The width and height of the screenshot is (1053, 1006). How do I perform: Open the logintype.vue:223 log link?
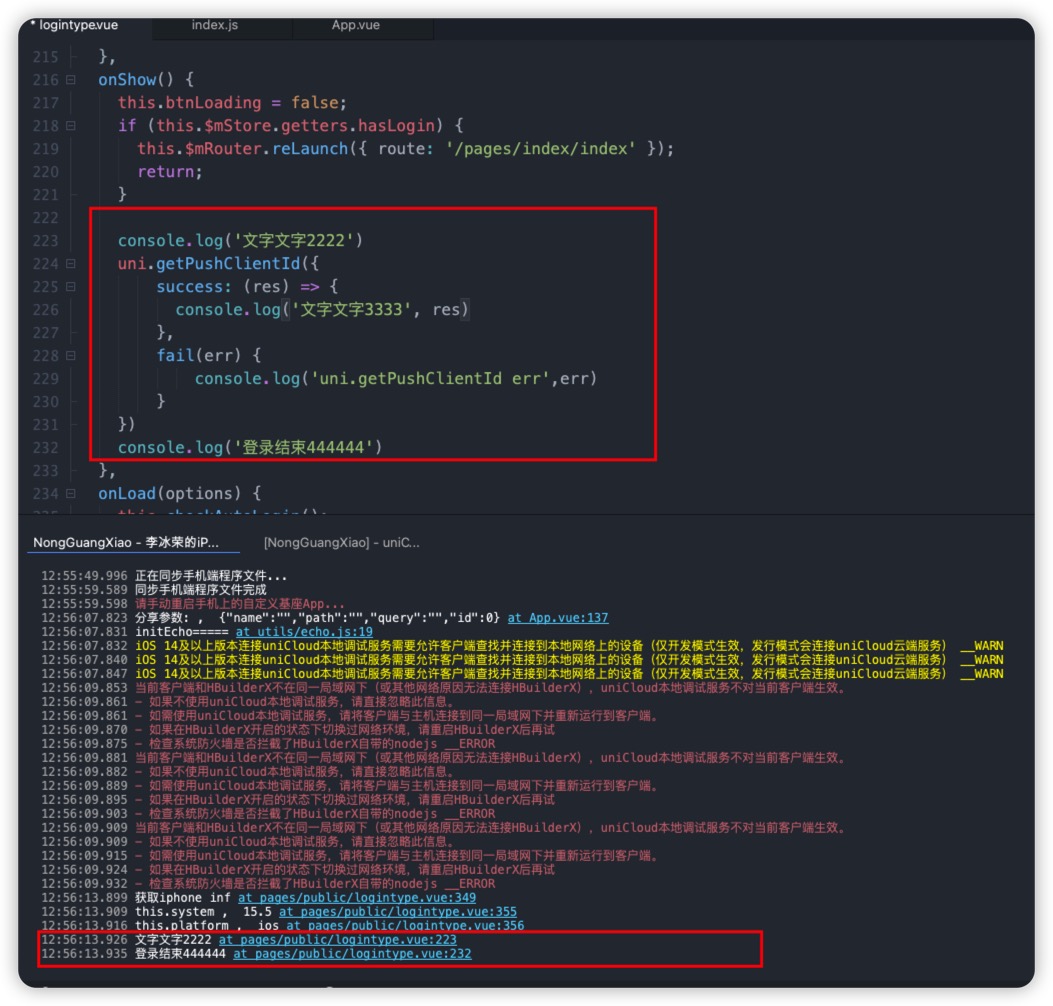click(x=337, y=940)
